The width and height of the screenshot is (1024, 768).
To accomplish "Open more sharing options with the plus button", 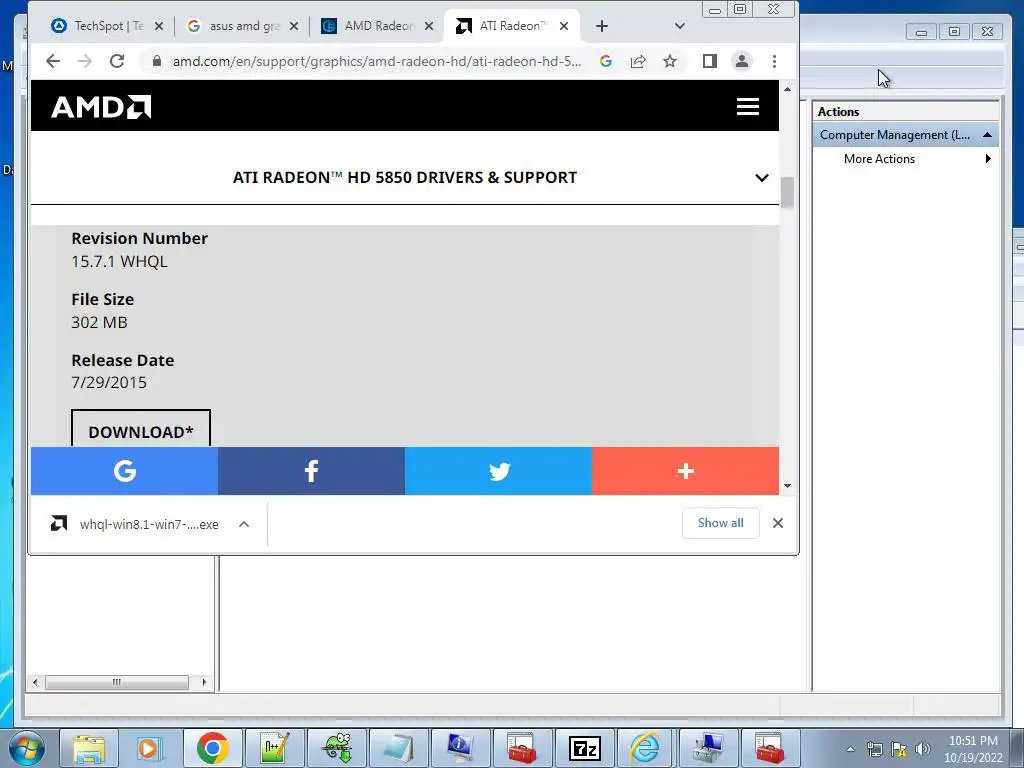I will coord(686,471).
